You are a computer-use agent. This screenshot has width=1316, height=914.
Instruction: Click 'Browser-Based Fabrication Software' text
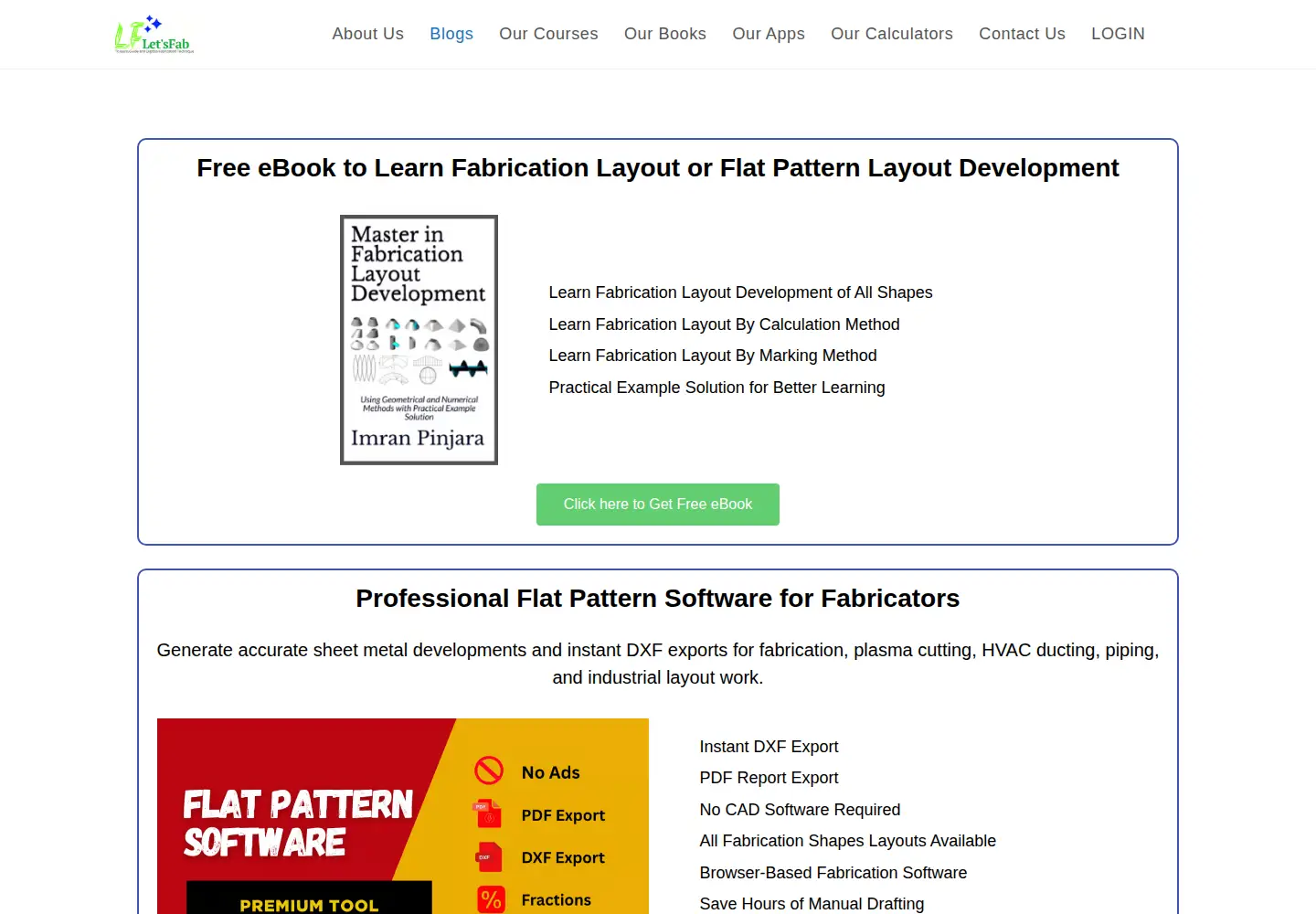point(833,873)
